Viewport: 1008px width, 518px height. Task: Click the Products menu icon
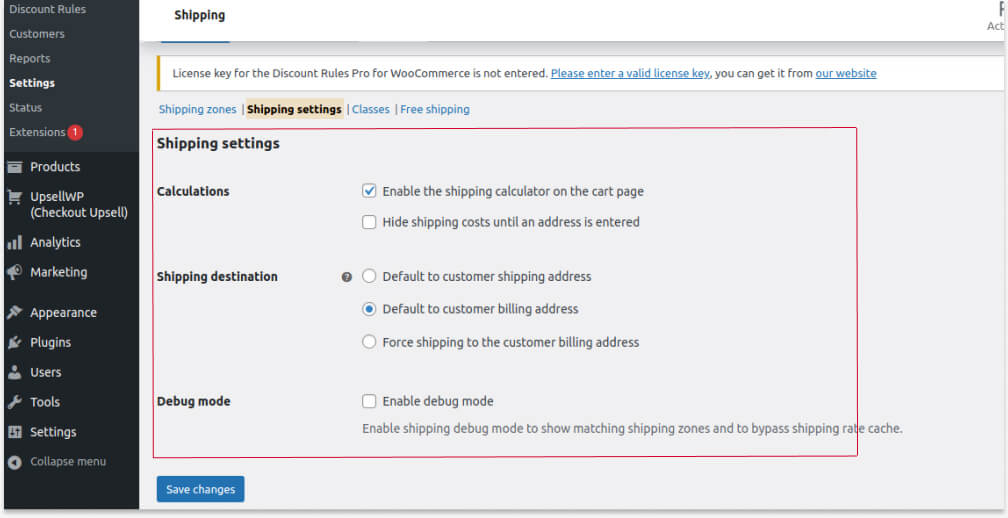(x=15, y=167)
